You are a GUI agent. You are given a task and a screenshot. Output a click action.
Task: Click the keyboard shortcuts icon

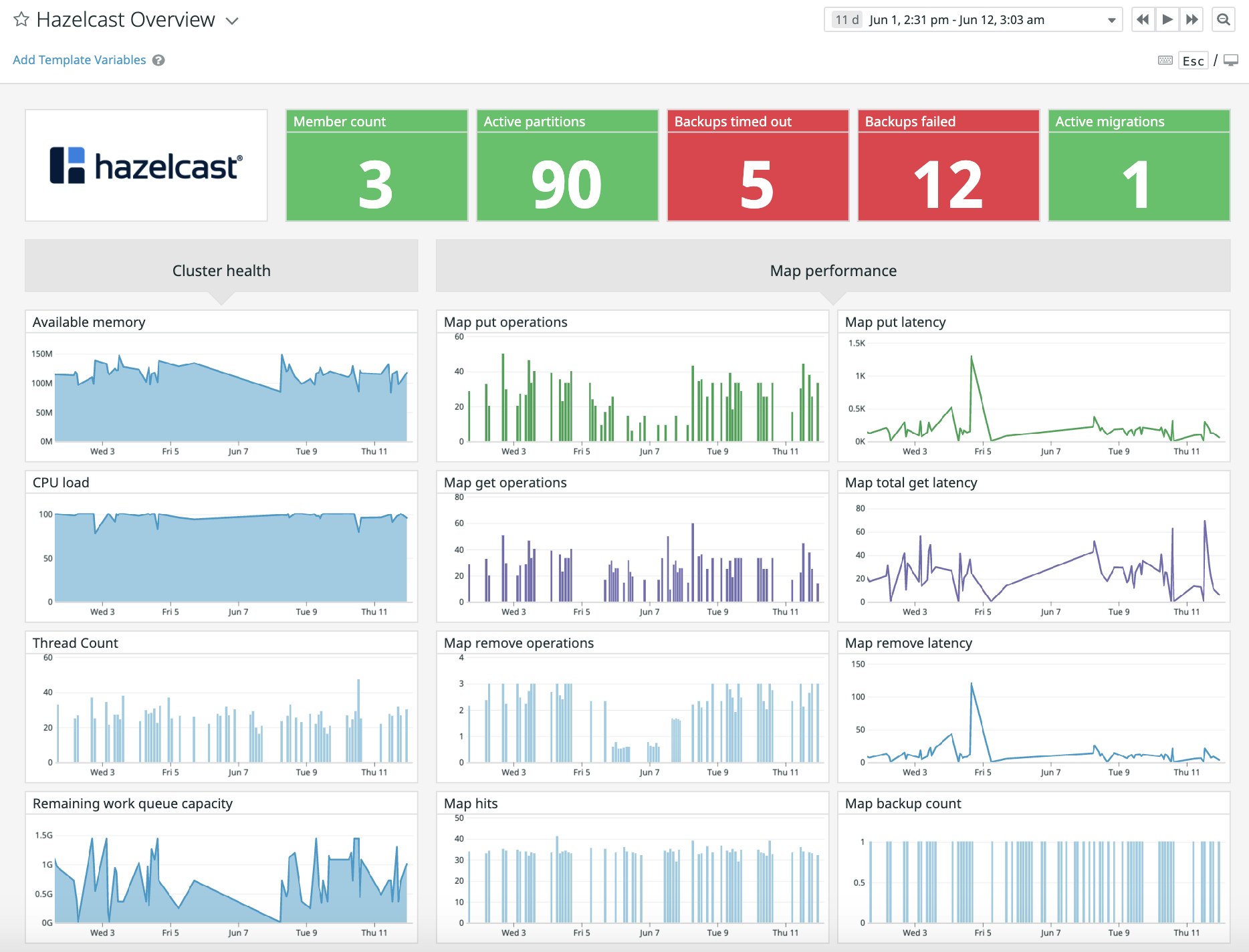(x=1165, y=60)
